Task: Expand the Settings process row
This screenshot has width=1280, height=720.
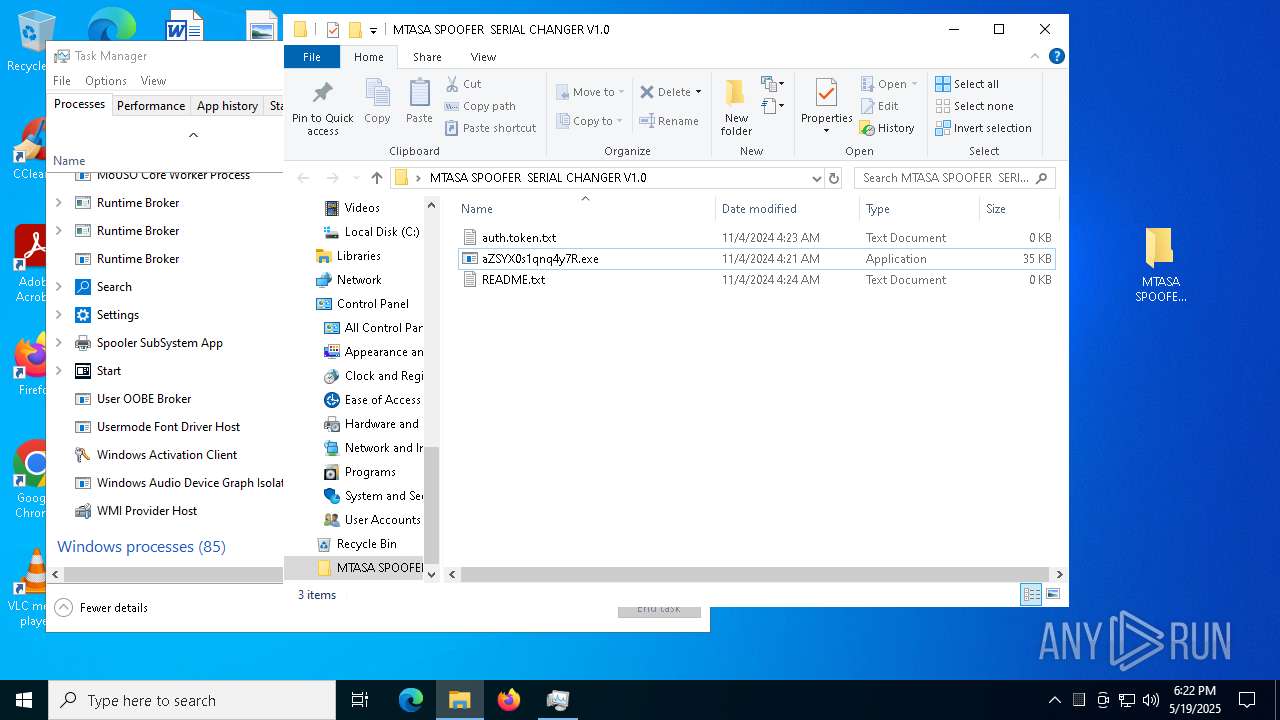Action: pyautogui.click(x=58, y=315)
